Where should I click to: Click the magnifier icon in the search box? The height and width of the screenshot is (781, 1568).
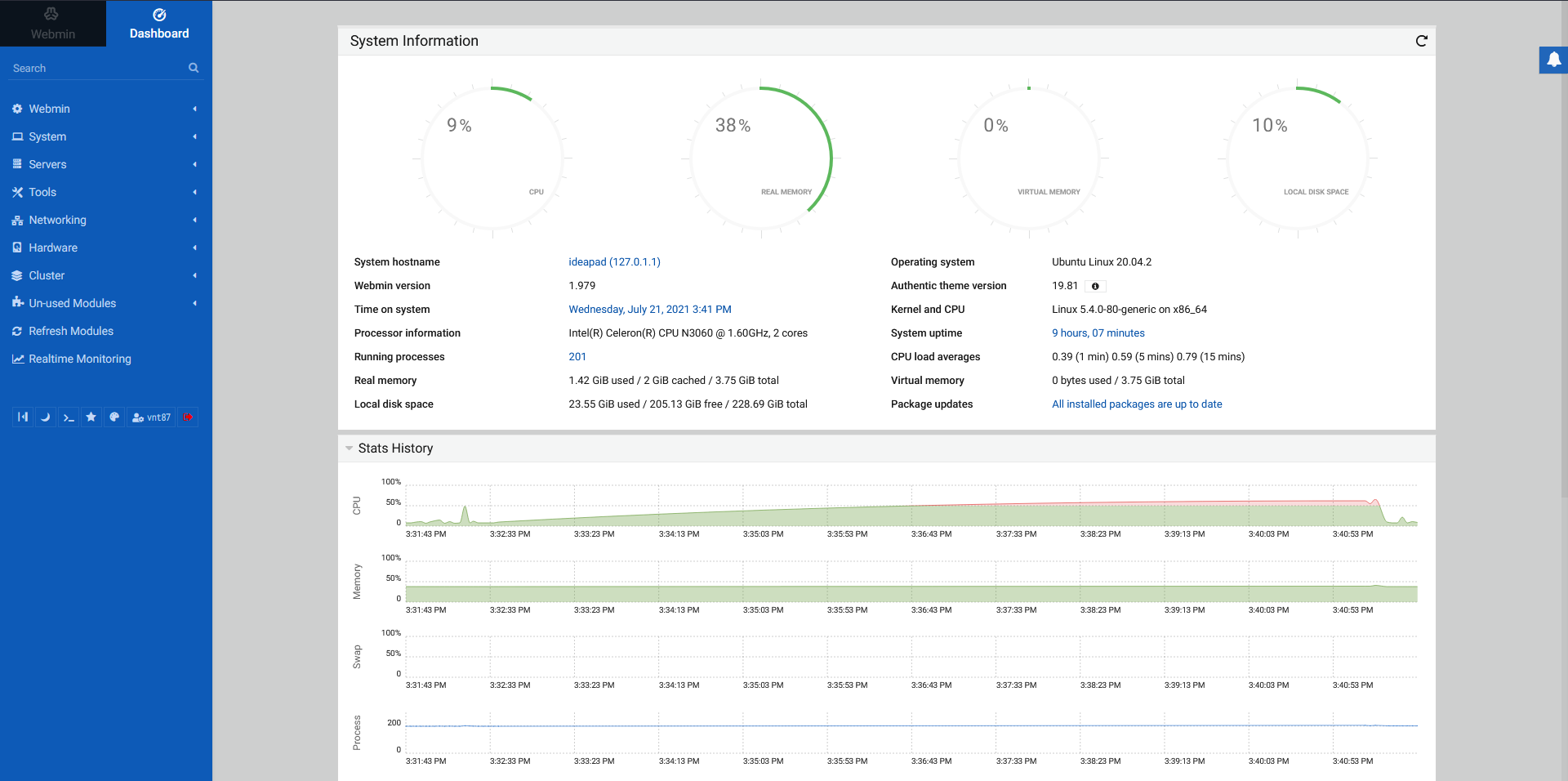tap(194, 68)
